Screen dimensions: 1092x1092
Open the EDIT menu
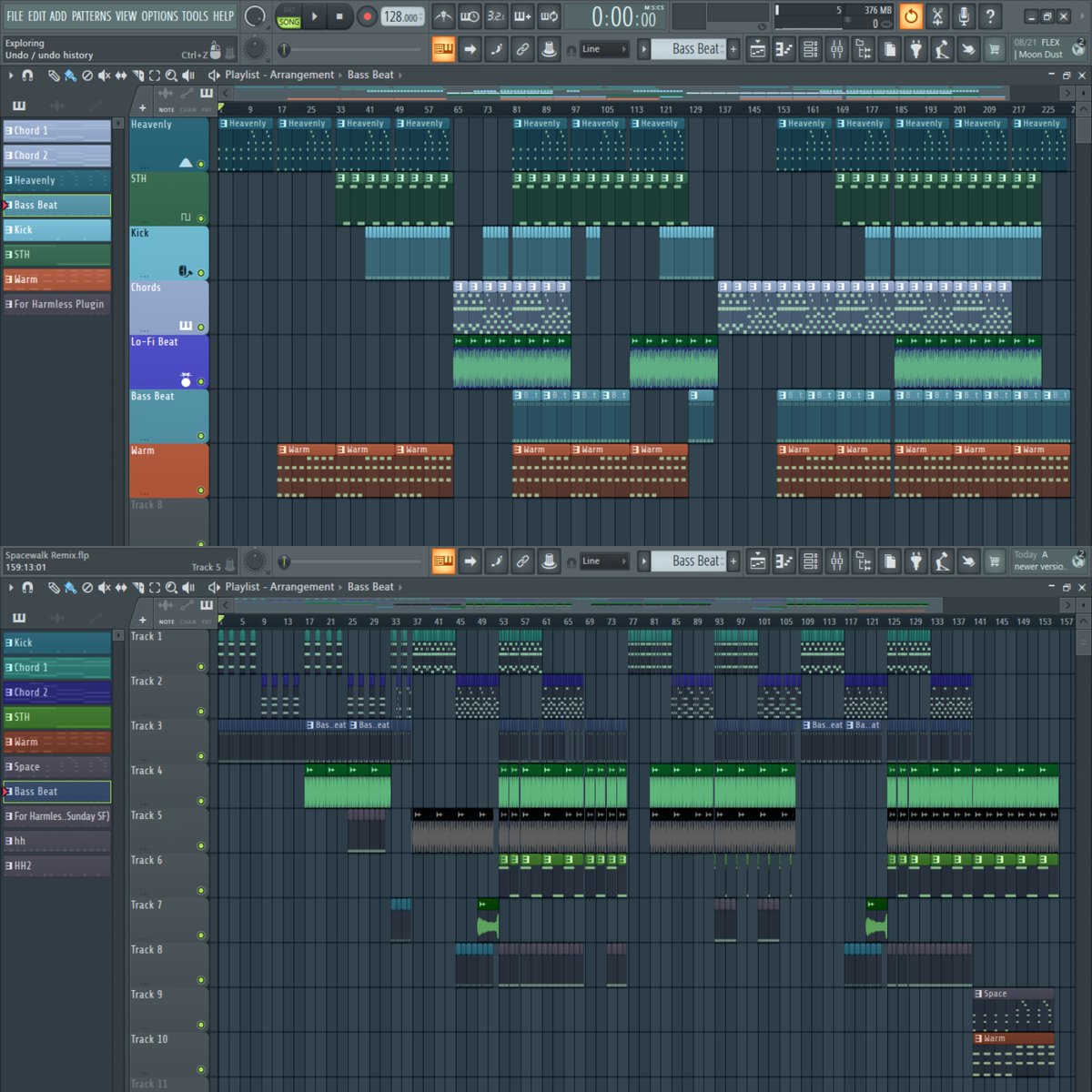point(36,16)
